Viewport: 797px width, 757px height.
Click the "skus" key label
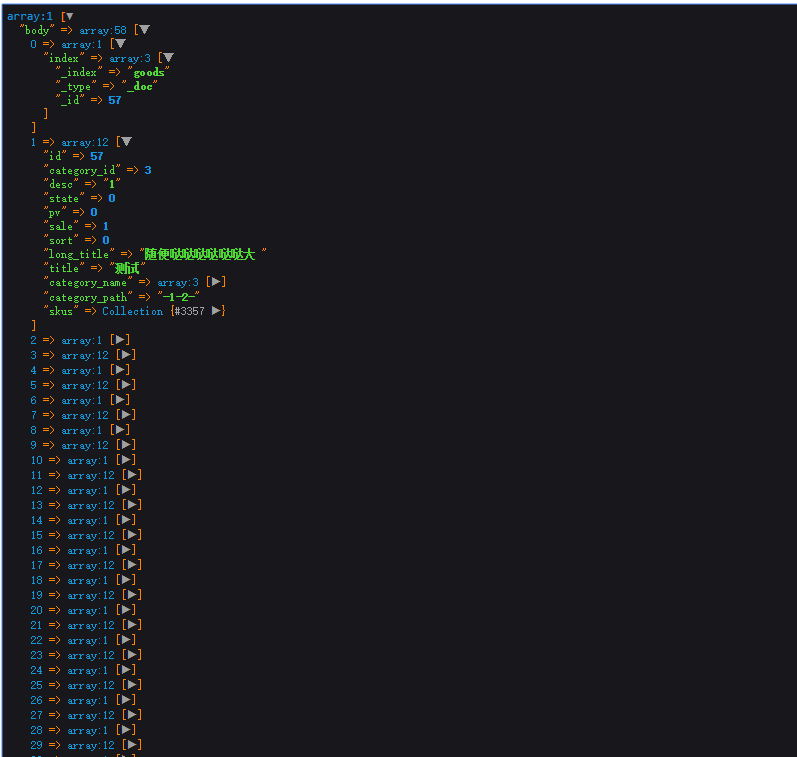pos(61,311)
